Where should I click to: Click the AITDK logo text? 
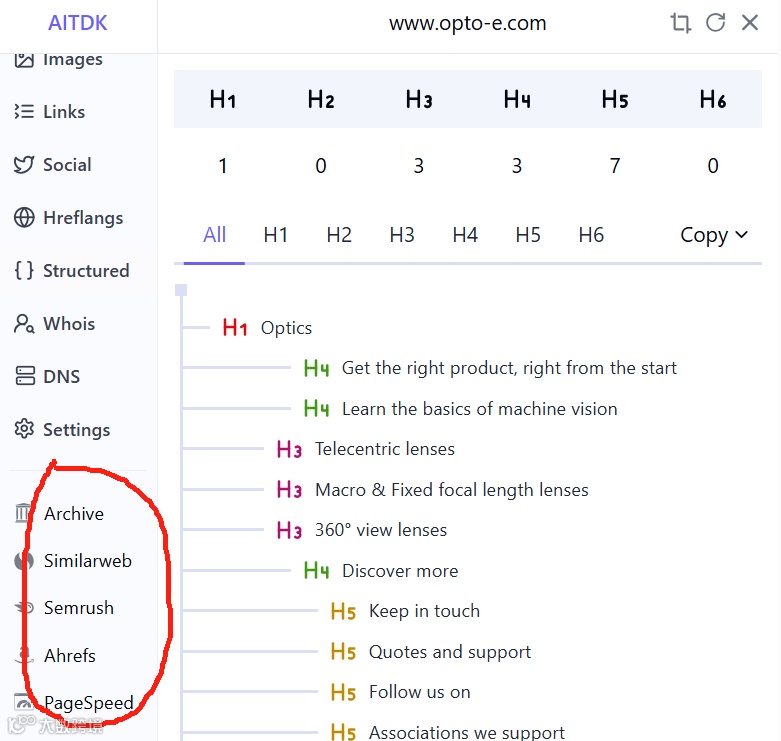[x=78, y=23]
